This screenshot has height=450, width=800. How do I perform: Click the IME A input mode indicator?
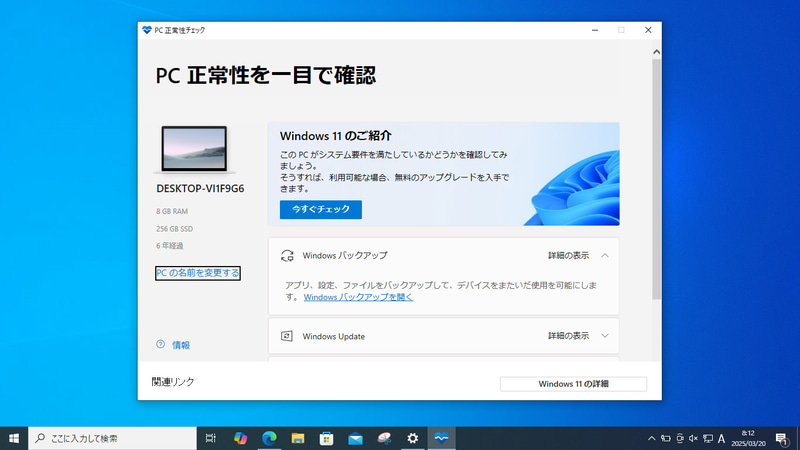(721, 438)
